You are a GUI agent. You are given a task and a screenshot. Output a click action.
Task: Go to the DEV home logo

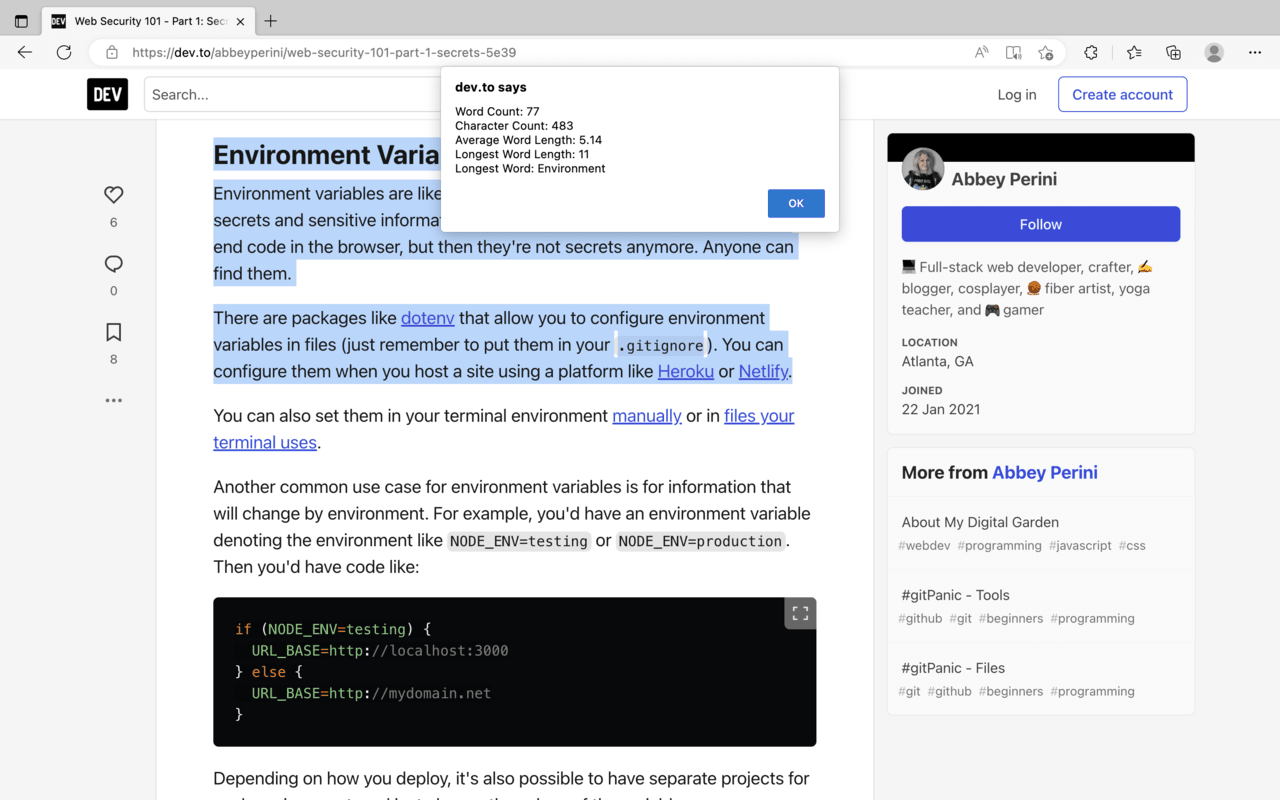pyautogui.click(x=107, y=94)
